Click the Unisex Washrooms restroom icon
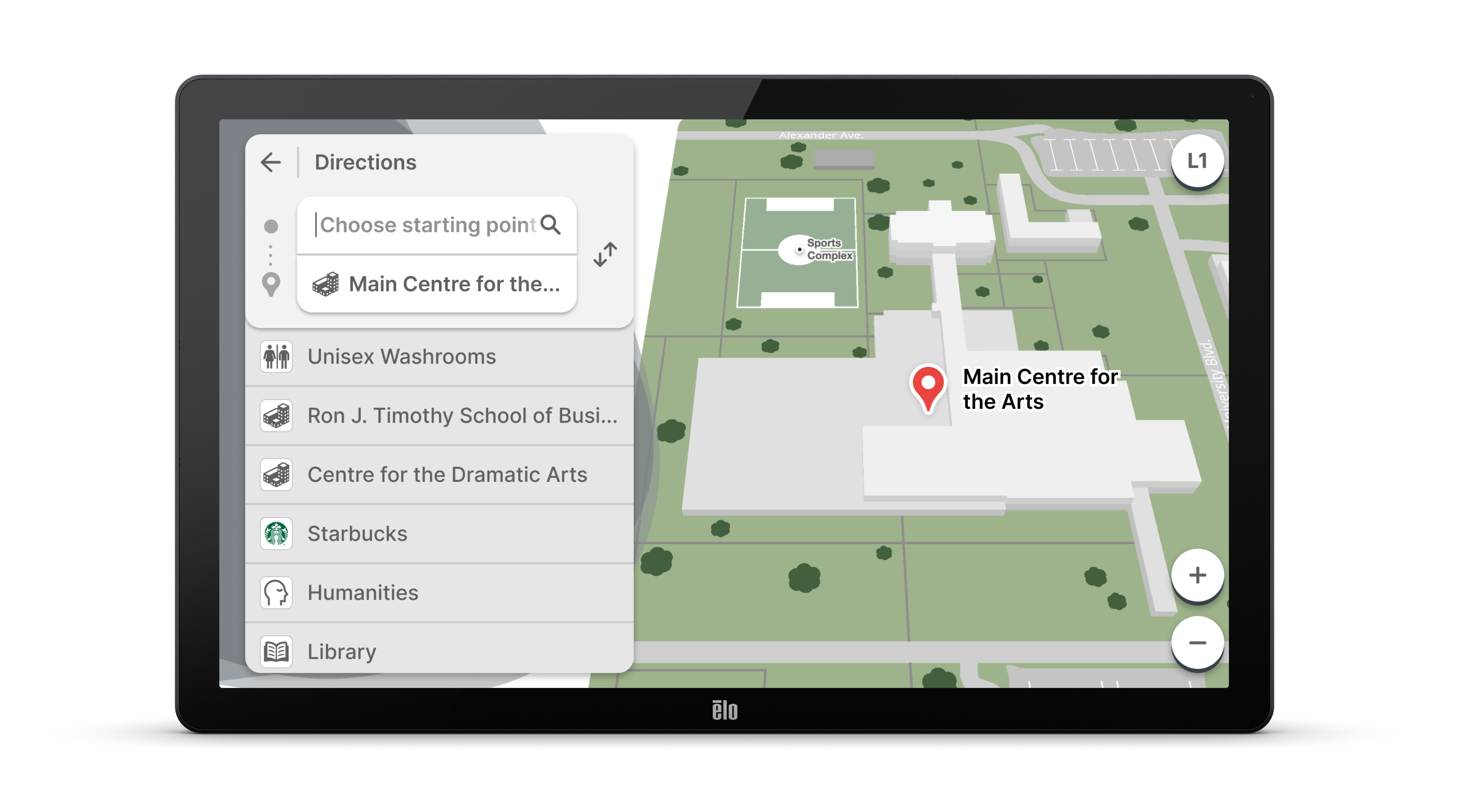Screen dimensions: 1470x812 tap(276, 357)
